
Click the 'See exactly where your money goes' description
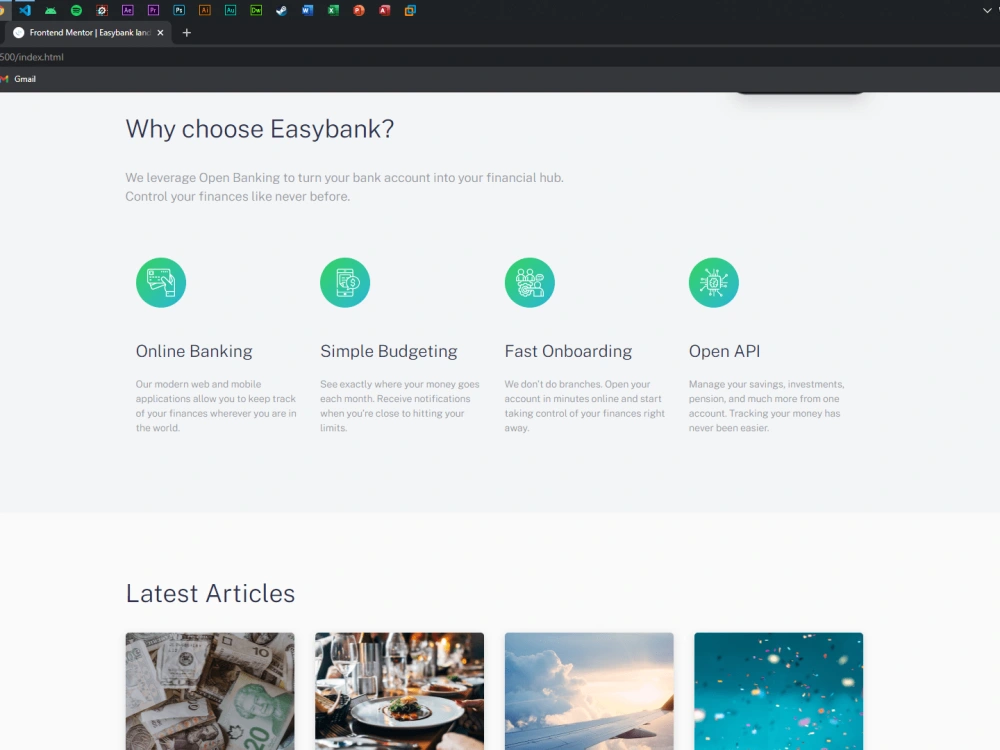[399, 406]
